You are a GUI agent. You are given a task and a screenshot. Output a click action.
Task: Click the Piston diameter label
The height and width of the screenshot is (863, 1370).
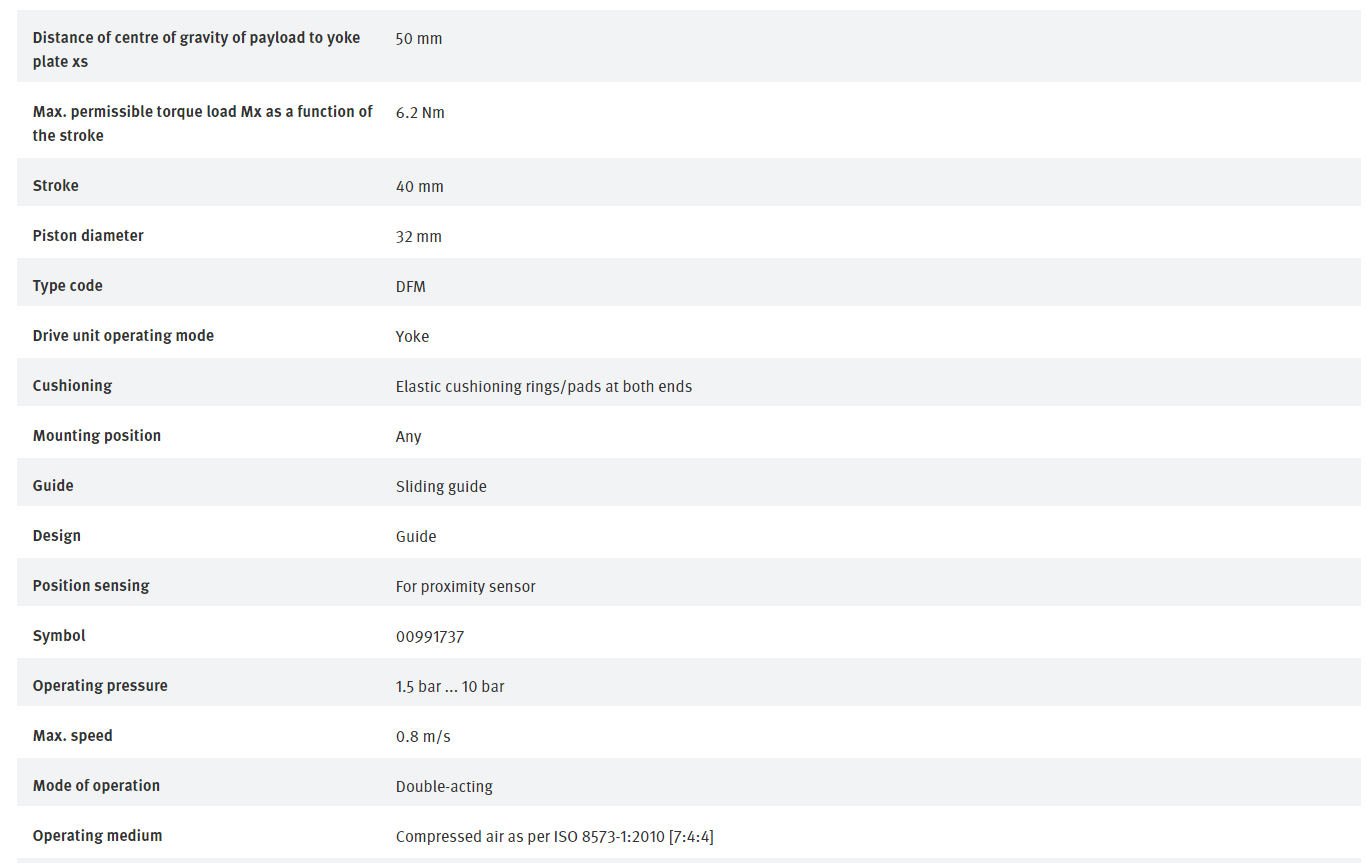click(88, 236)
